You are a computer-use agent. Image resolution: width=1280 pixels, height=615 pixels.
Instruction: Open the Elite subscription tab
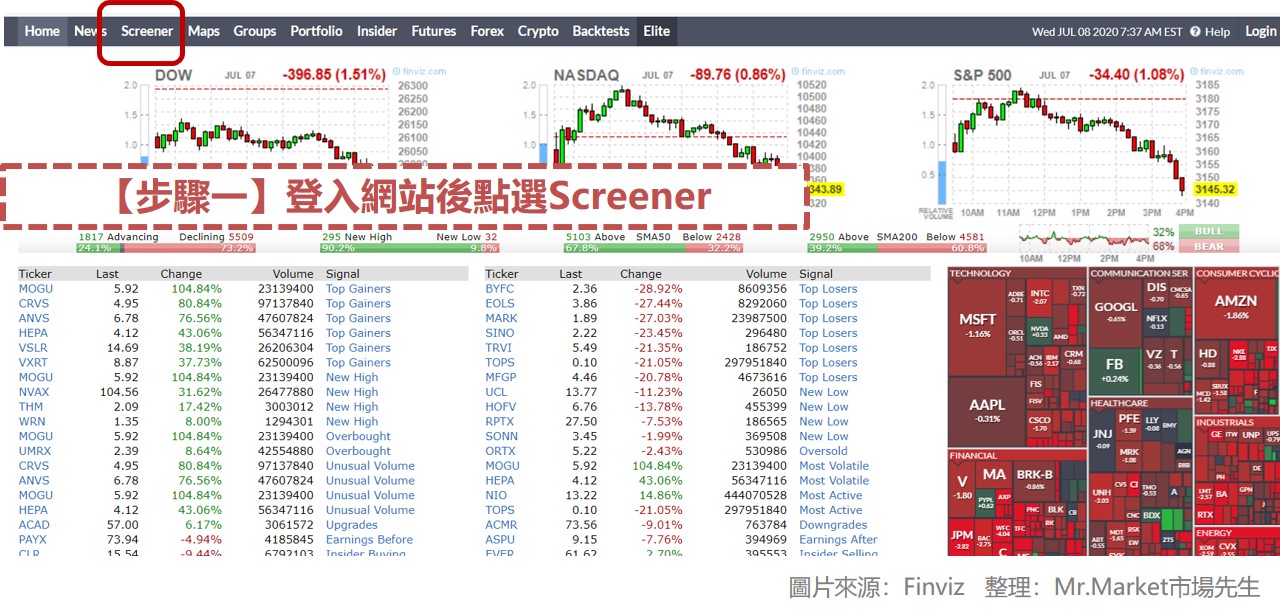pyautogui.click(x=657, y=31)
